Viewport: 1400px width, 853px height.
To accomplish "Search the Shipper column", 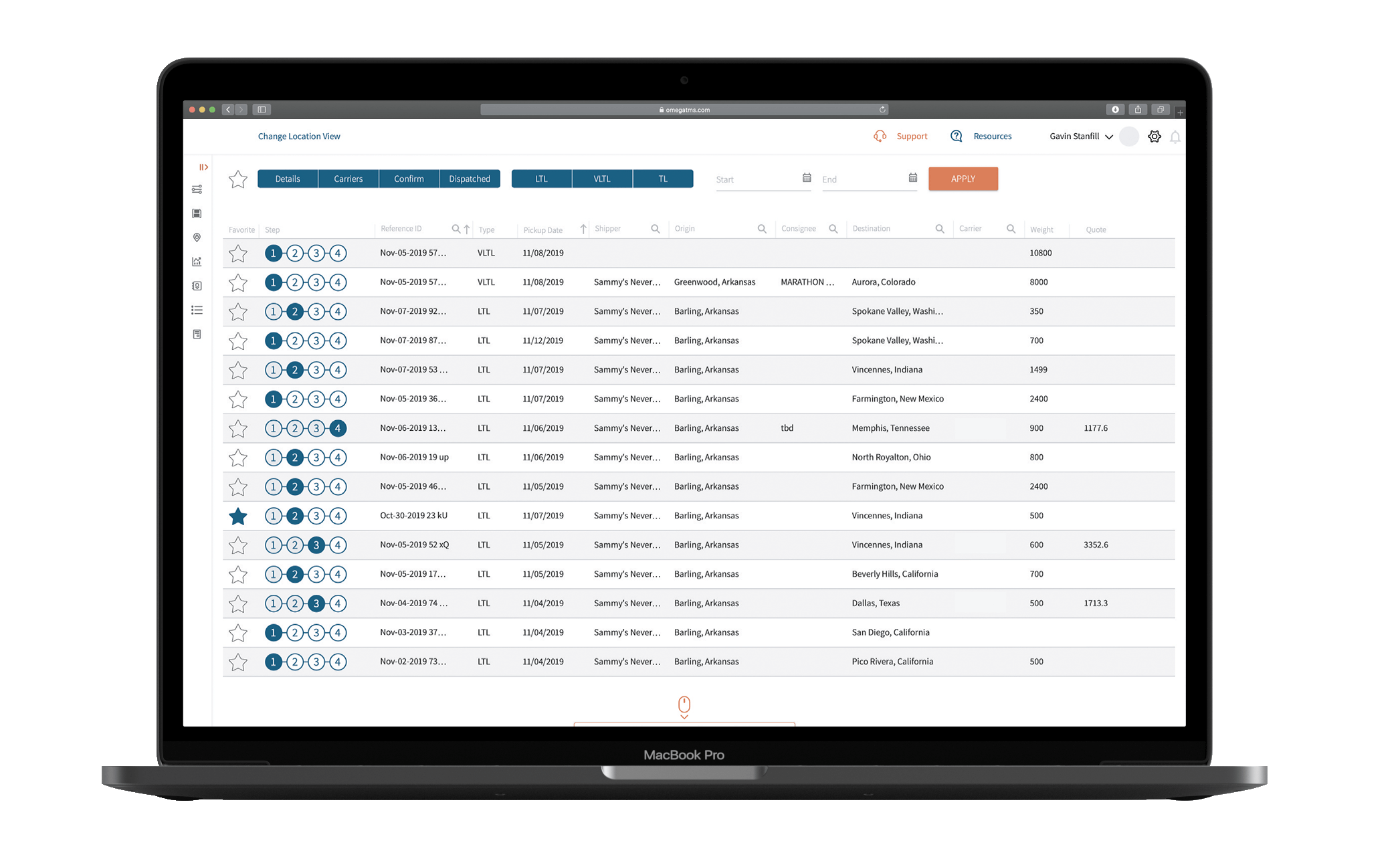I will point(656,229).
